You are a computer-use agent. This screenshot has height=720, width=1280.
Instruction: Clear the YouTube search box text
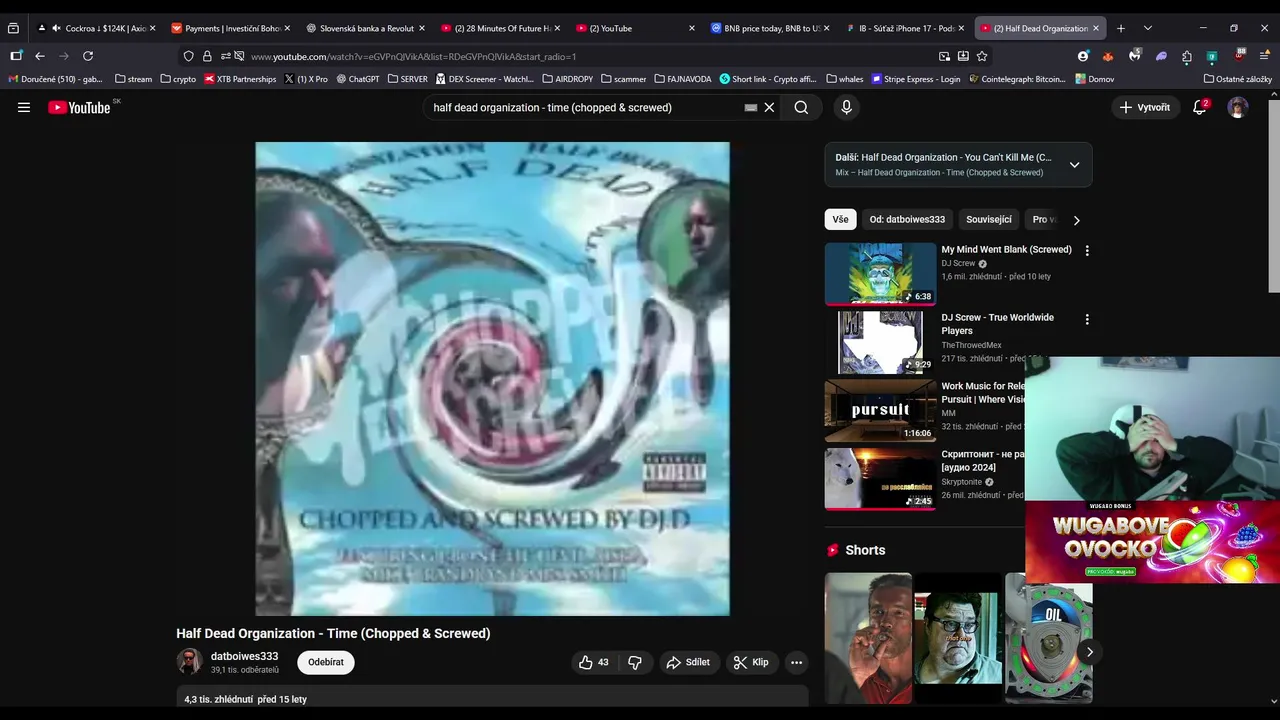pyautogui.click(x=769, y=107)
